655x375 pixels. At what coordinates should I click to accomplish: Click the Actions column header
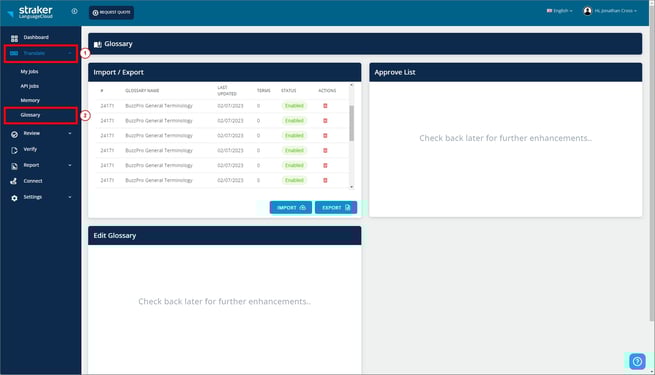(x=327, y=91)
